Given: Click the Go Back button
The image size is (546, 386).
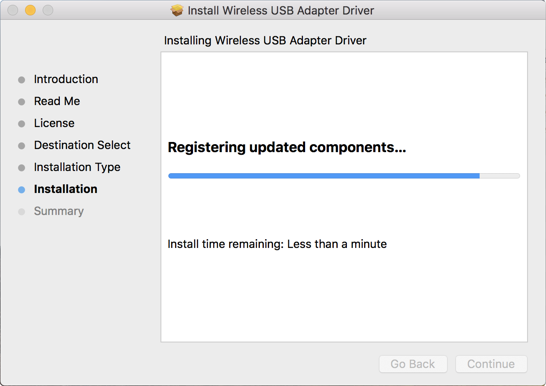Looking at the screenshot, I should tap(413, 364).
